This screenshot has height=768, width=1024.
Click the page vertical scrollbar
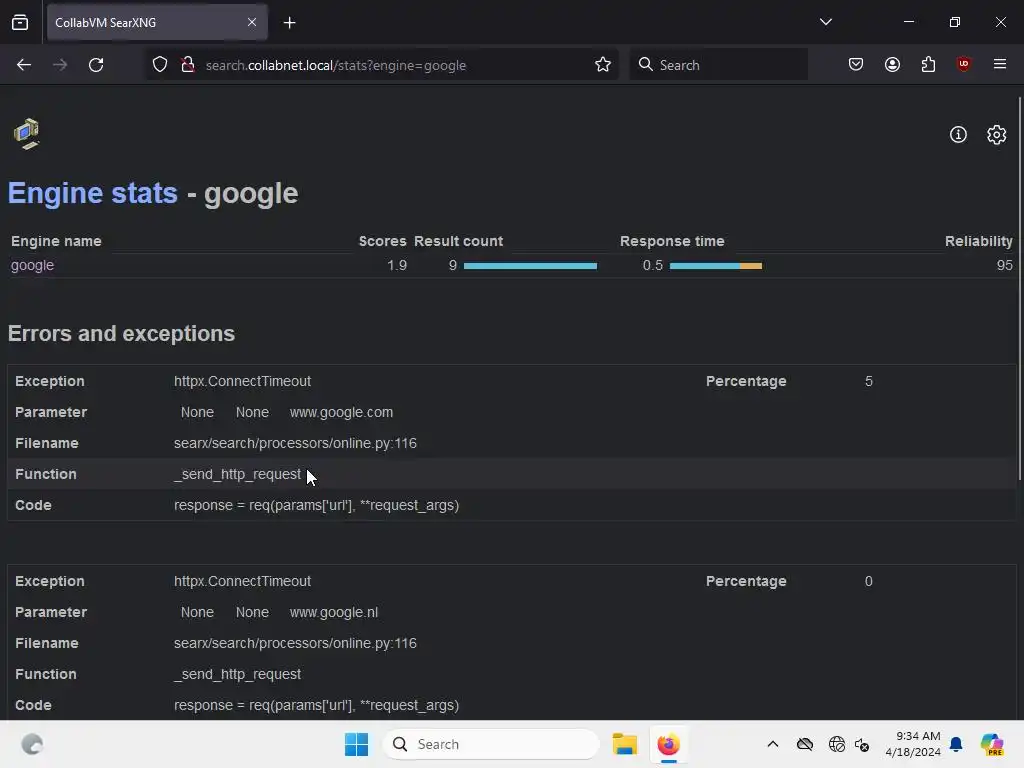coord(1019,289)
